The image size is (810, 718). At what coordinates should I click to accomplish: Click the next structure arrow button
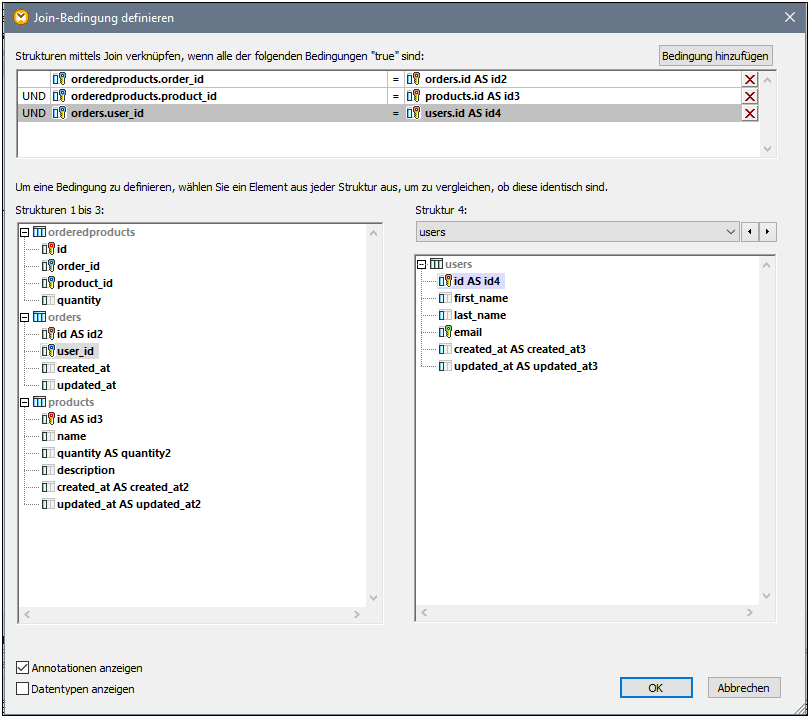tap(767, 232)
